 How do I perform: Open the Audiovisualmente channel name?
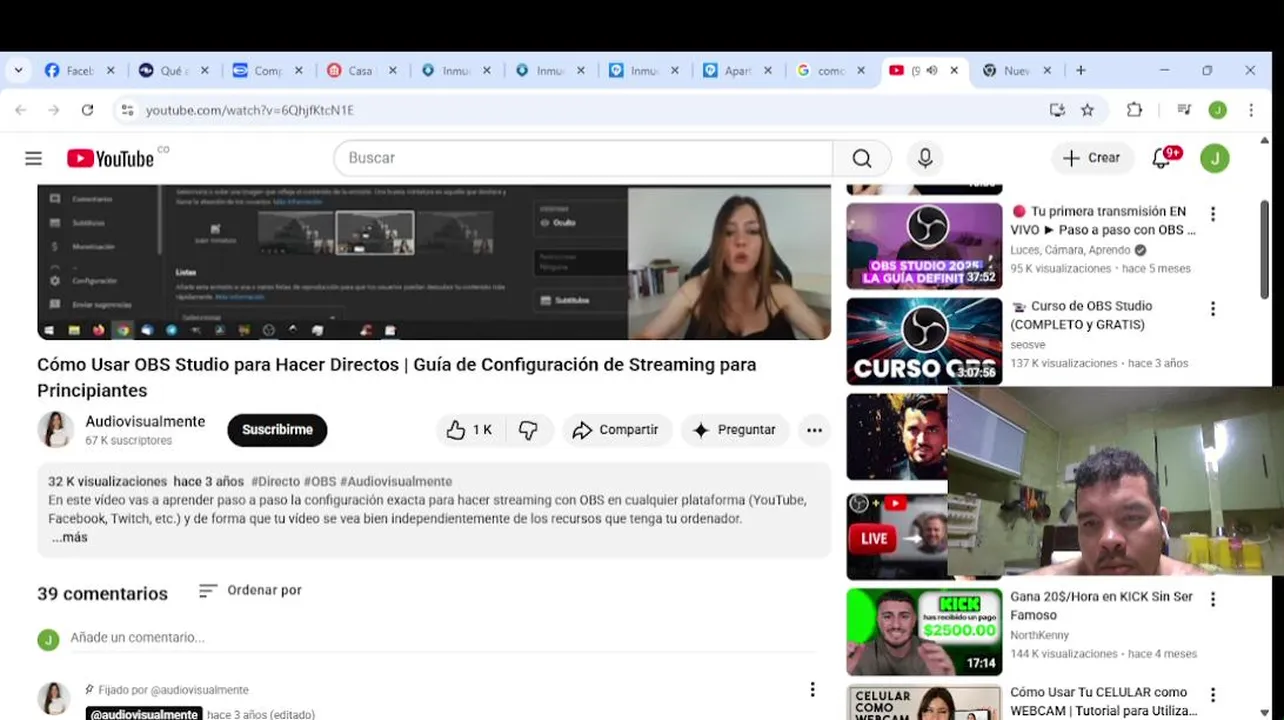(145, 421)
